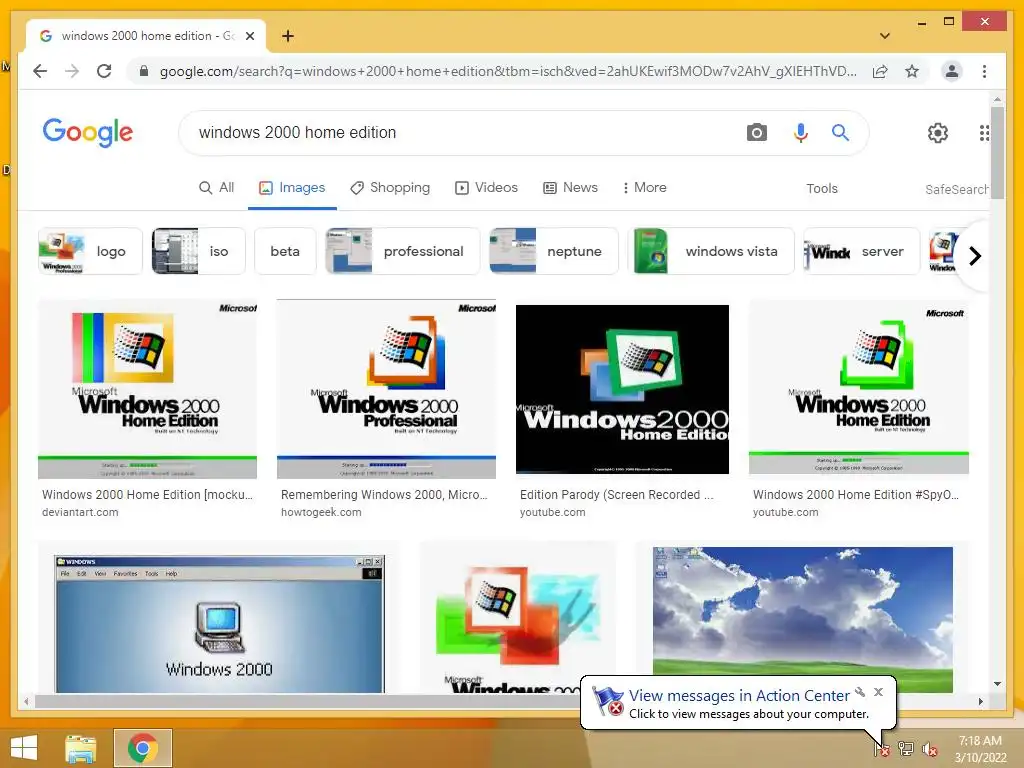
Task: Go back to the previous page
Action: [40, 71]
